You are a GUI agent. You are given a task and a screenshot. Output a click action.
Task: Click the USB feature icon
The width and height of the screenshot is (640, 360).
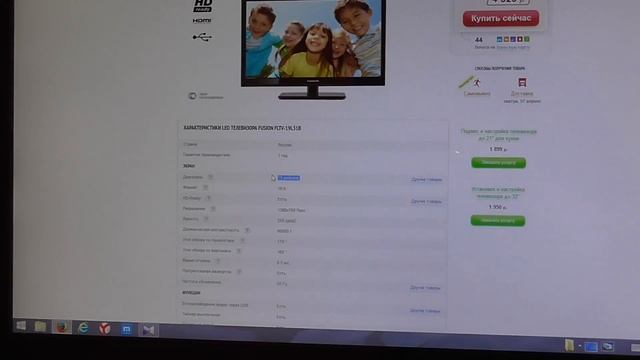click(x=202, y=37)
